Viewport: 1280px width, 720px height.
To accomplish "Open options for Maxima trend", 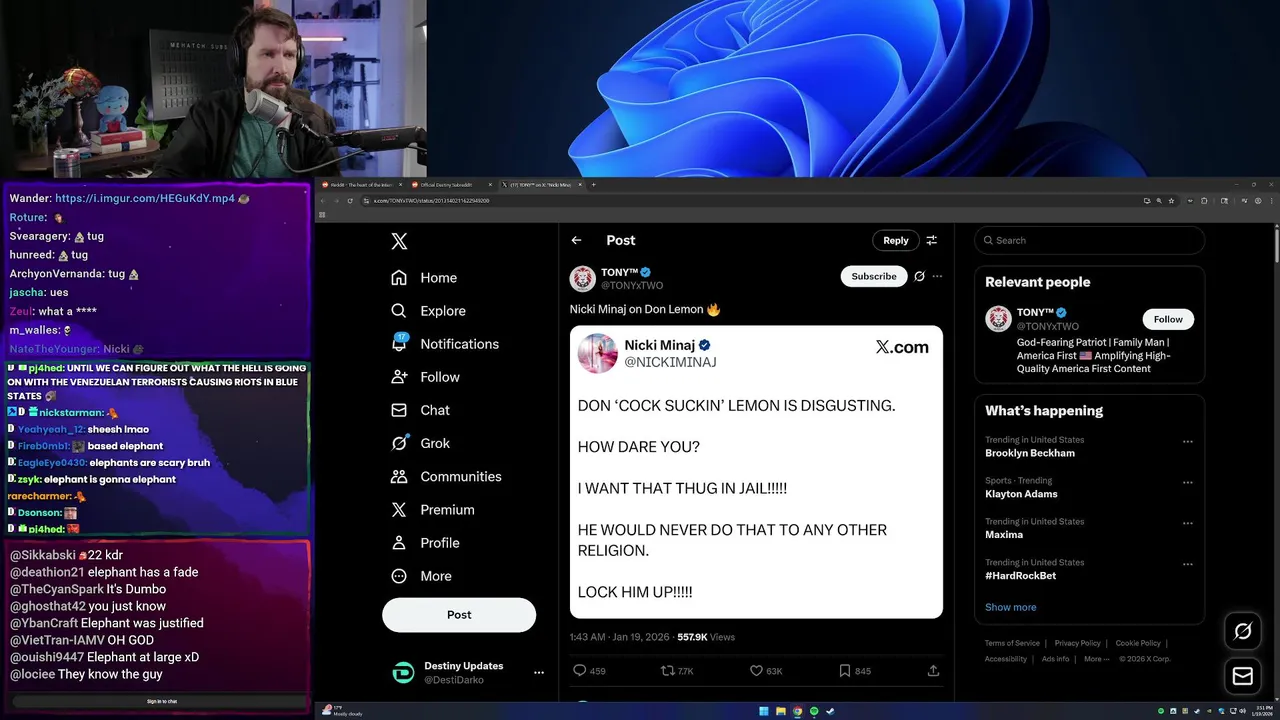I will (1187, 523).
